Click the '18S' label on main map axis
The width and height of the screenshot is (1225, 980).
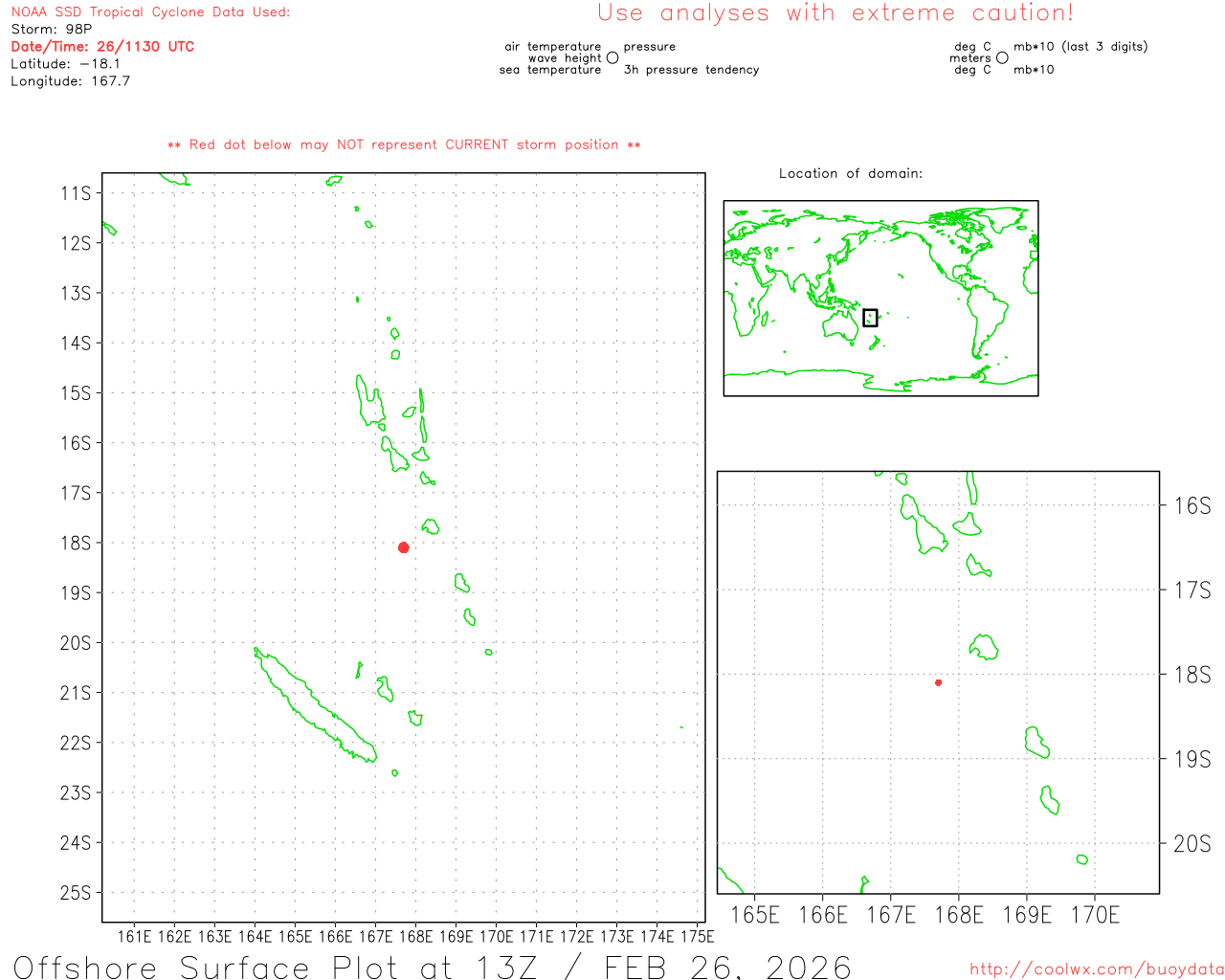pos(76,543)
